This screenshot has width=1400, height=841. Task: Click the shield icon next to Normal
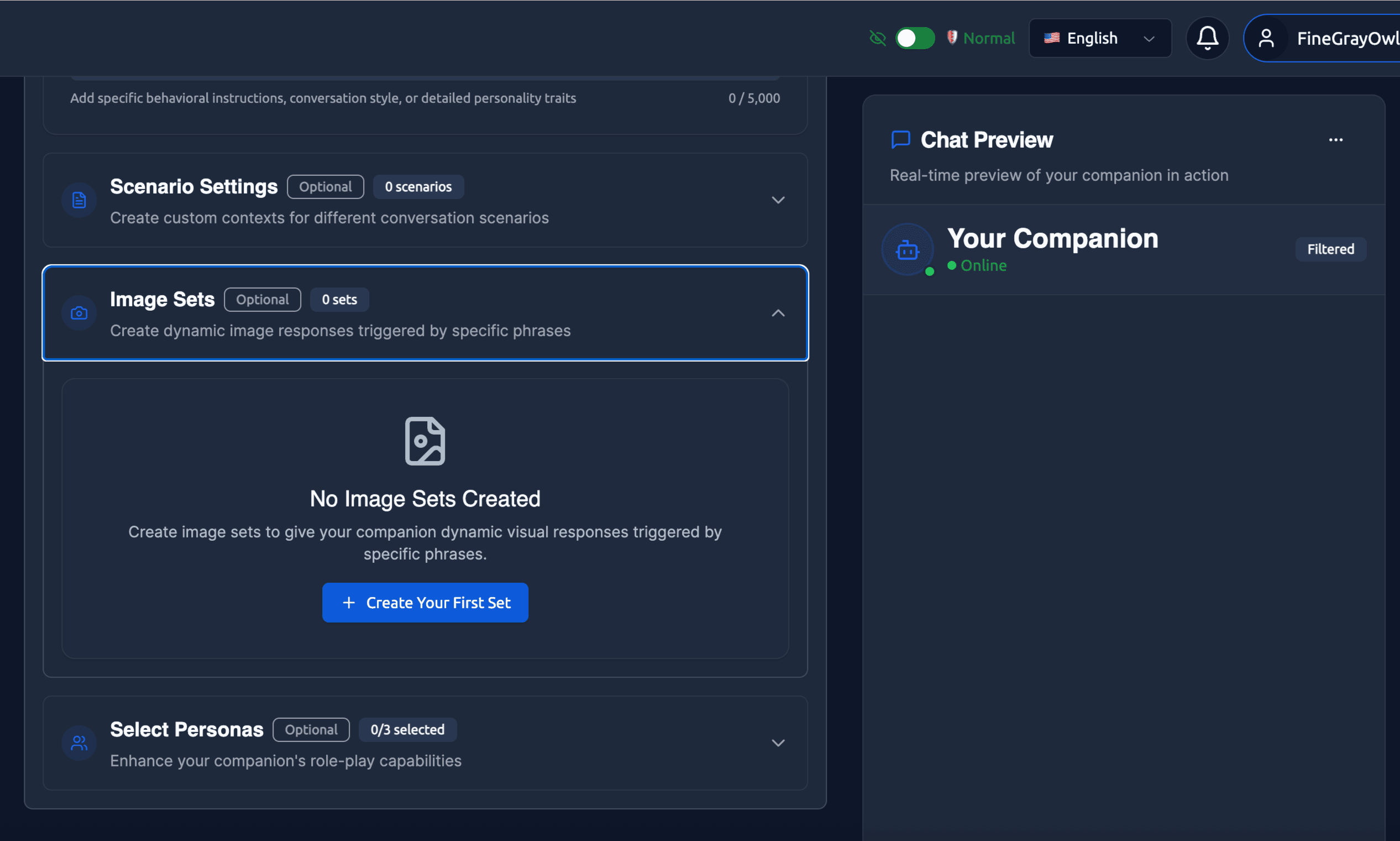(952, 38)
